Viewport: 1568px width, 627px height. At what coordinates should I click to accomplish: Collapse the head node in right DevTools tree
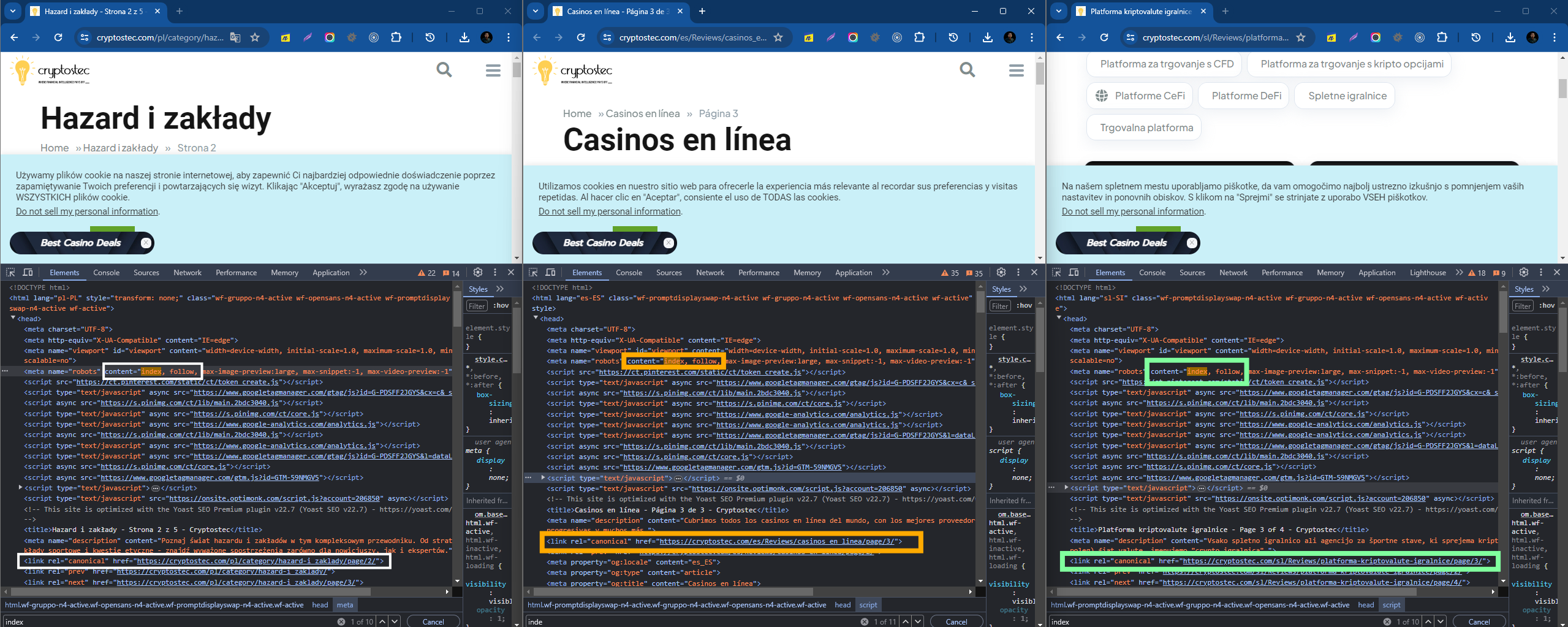(x=1059, y=318)
